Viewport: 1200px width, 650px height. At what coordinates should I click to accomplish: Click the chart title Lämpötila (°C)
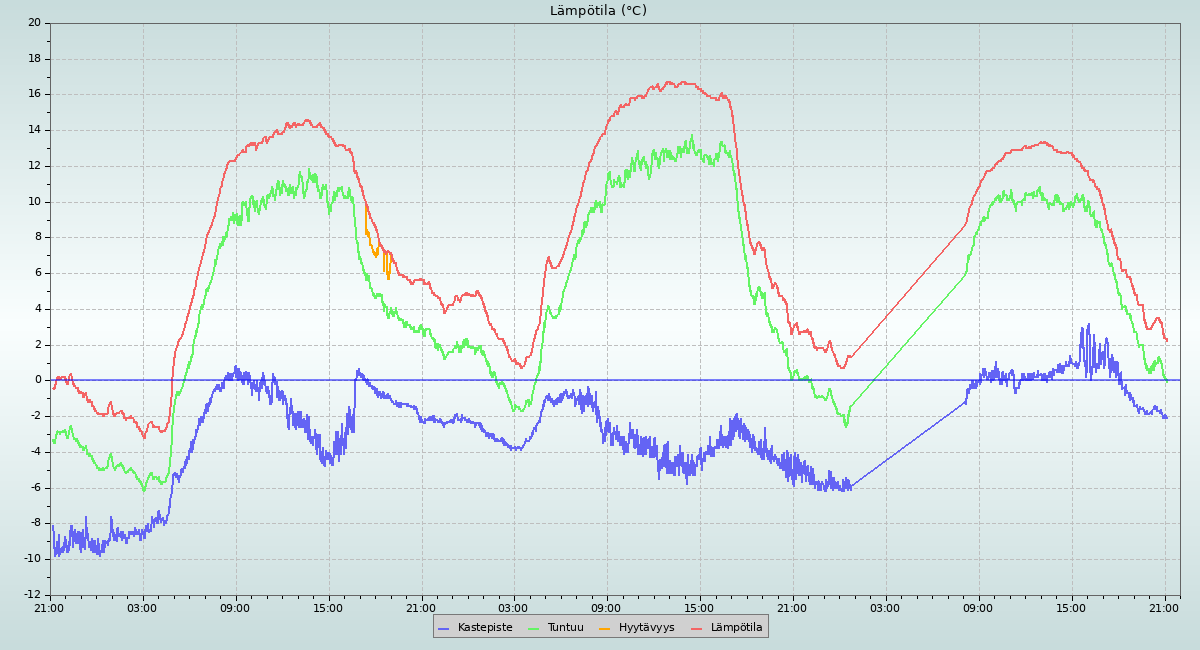598,11
